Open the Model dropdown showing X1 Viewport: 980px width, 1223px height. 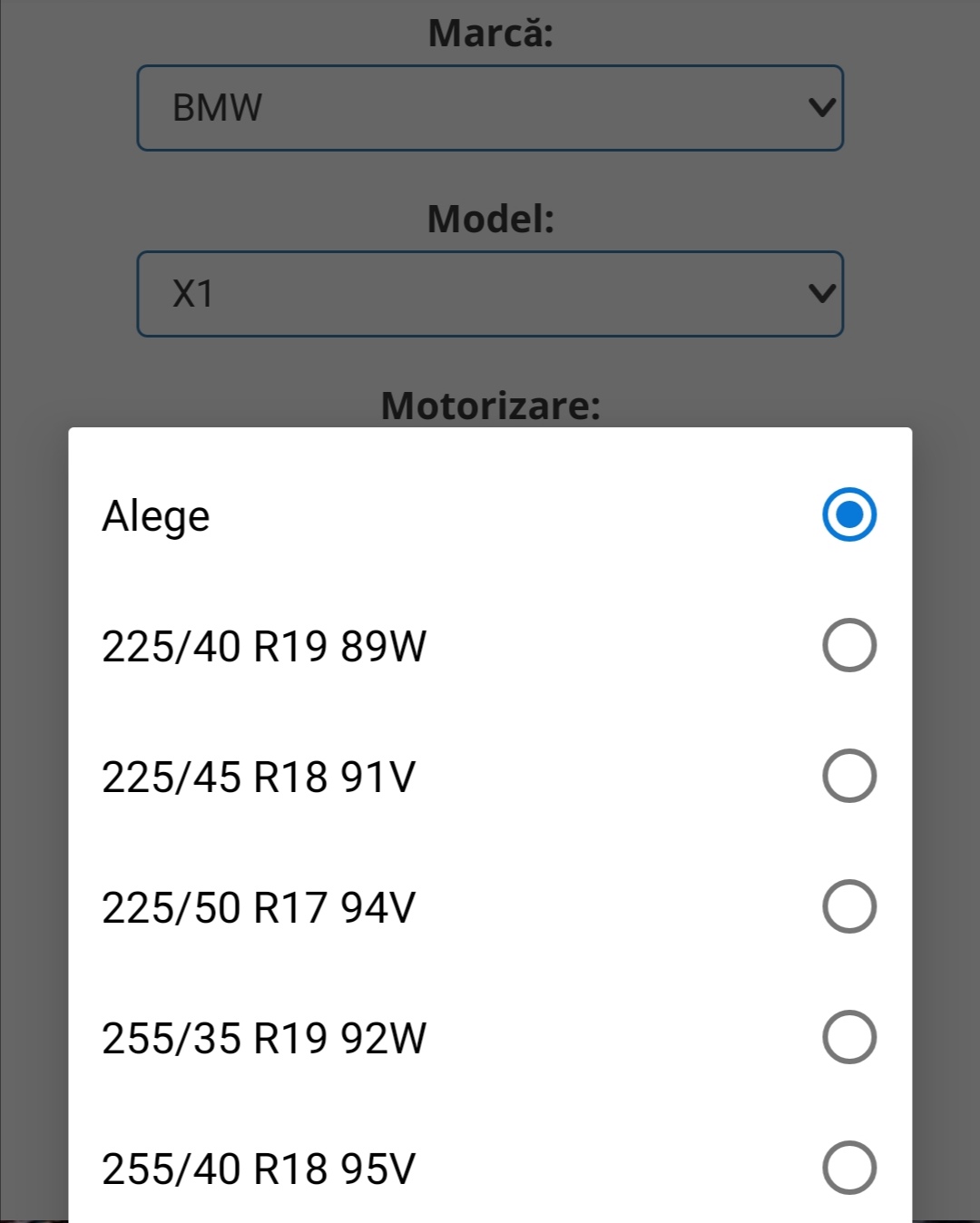click(x=490, y=294)
